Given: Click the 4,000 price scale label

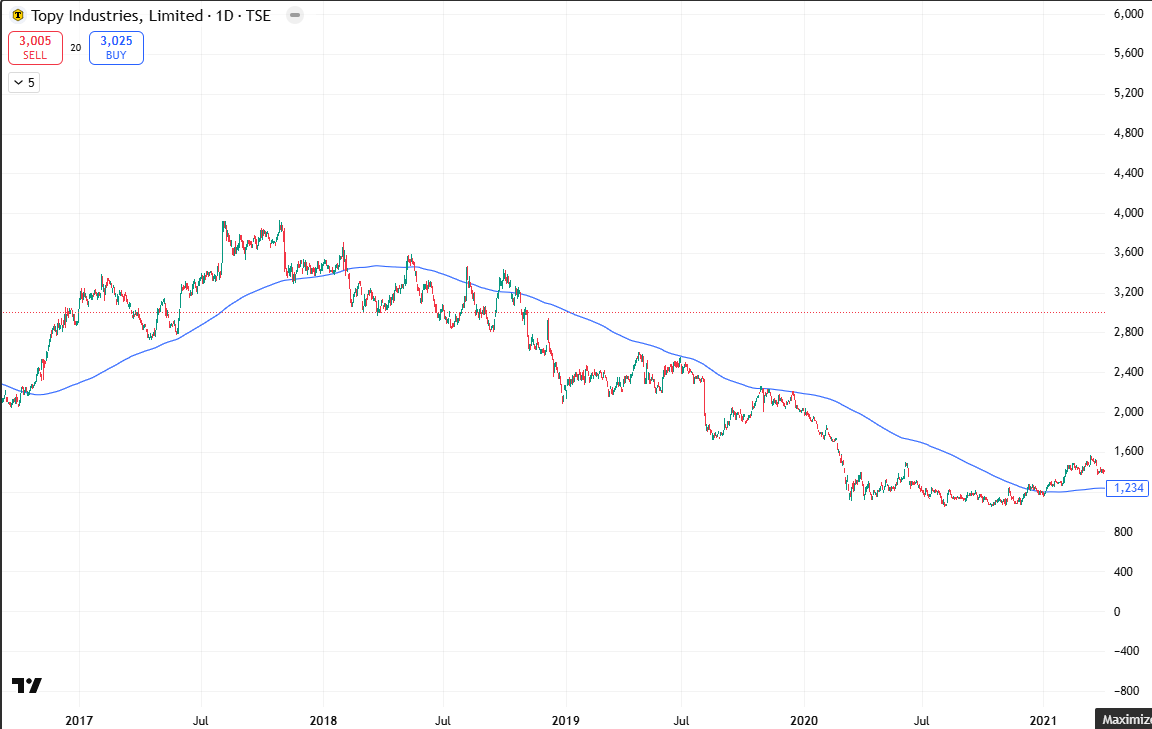Looking at the screenshot, I should [x=1128, y=213].
